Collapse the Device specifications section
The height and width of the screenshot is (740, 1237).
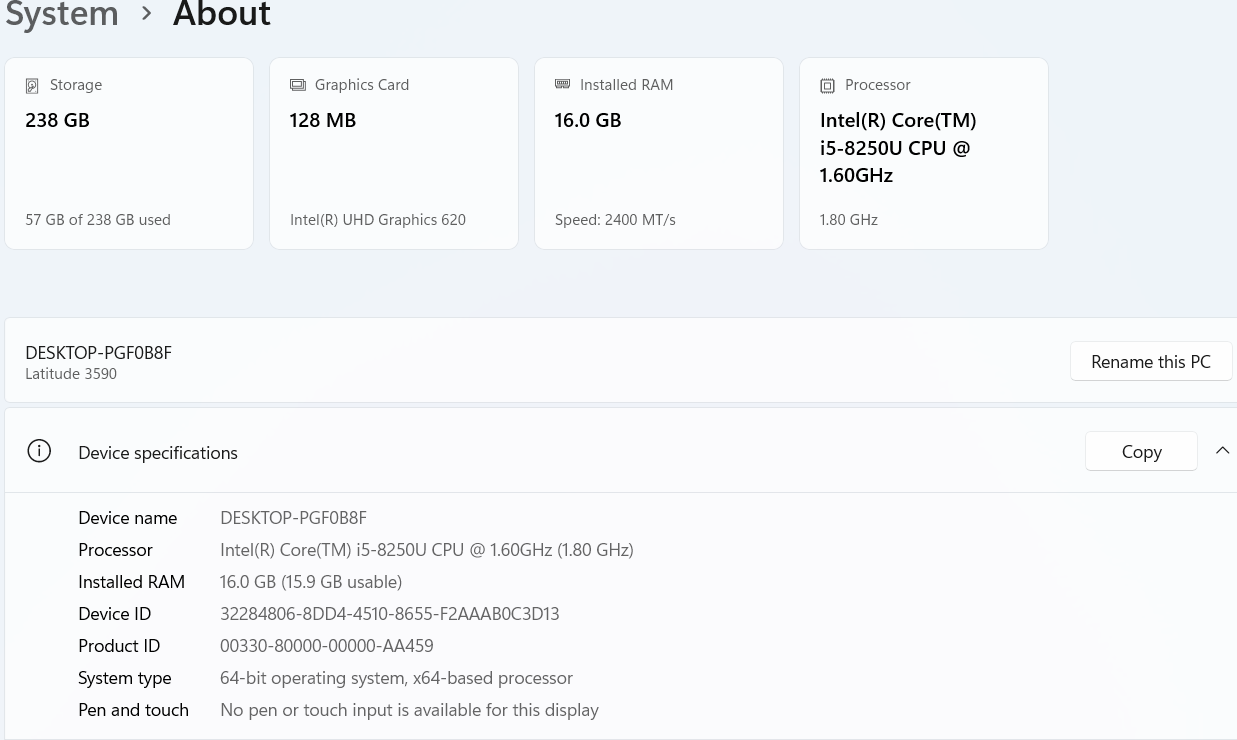(1221, 451)
